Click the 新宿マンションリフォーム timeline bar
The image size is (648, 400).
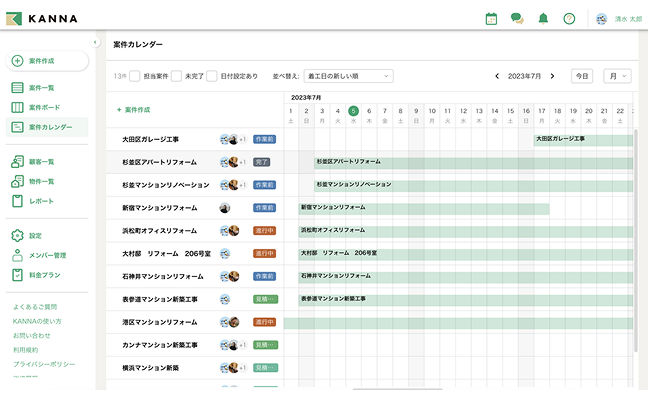(x=424, y=209)
